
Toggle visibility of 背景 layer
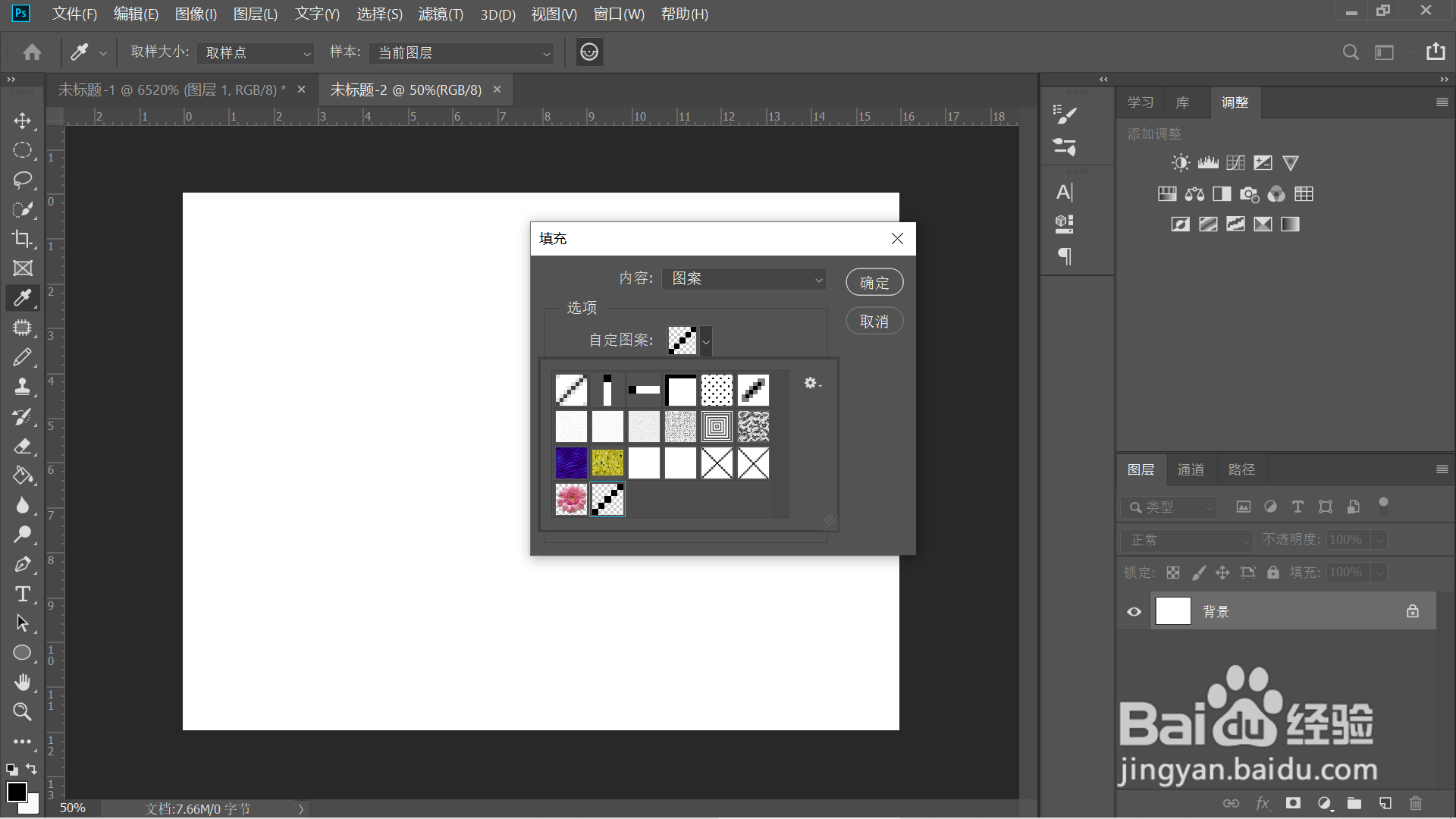click(x=1134, y=612)
